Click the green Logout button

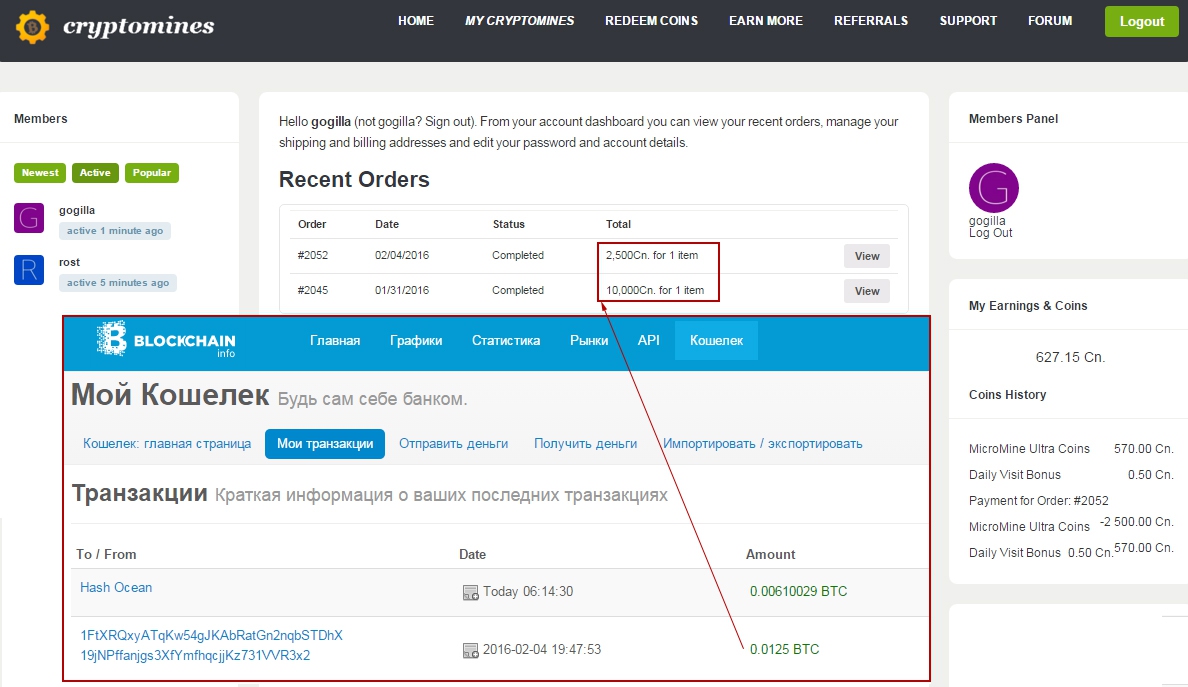point(1142,21)
